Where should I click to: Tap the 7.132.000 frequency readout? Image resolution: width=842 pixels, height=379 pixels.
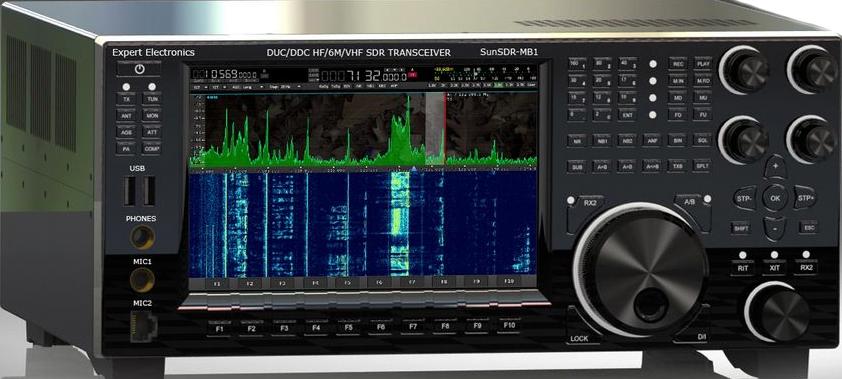coord(365,76)
